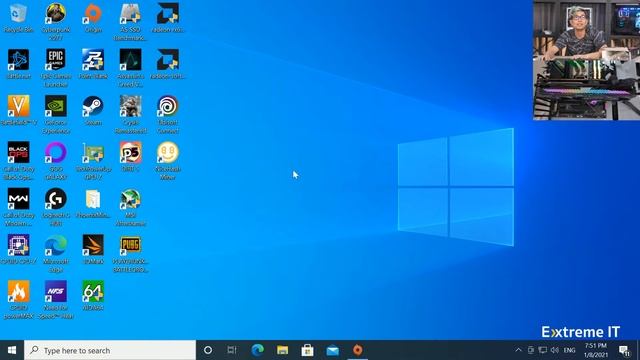Open Cortana from the taskbar

click(x=208, y=350)
